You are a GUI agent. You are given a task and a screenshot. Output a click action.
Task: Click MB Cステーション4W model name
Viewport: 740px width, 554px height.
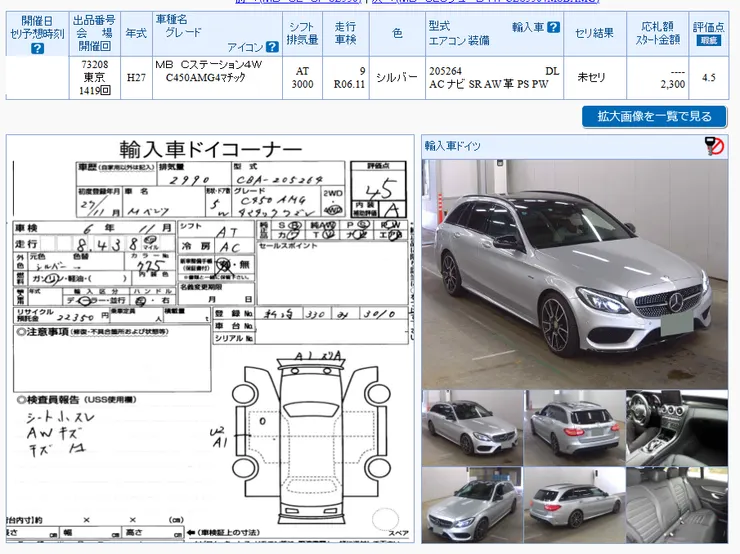pos(209,65)
